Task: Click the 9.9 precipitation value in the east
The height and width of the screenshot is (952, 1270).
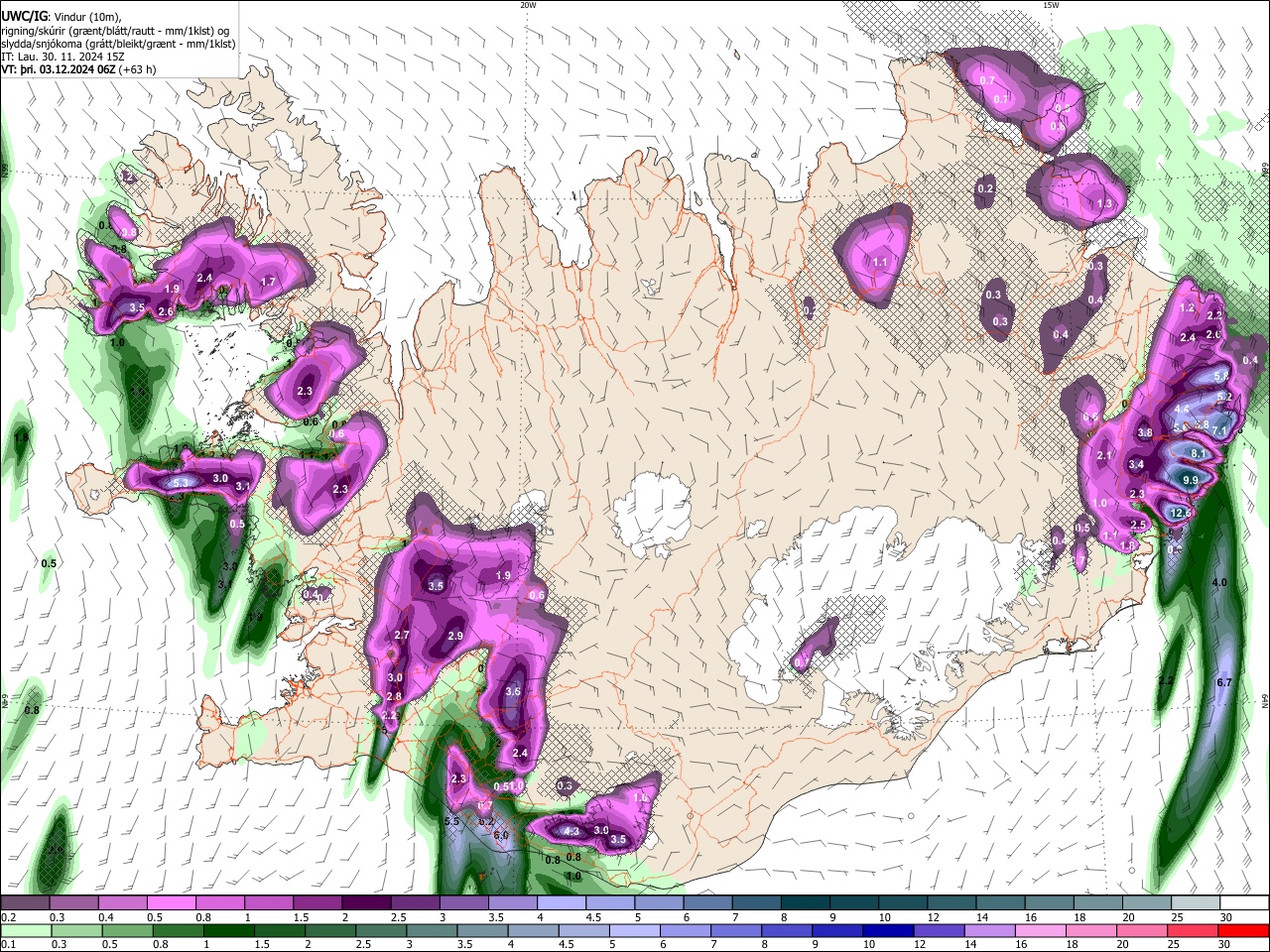Action: coord(1191,480)
